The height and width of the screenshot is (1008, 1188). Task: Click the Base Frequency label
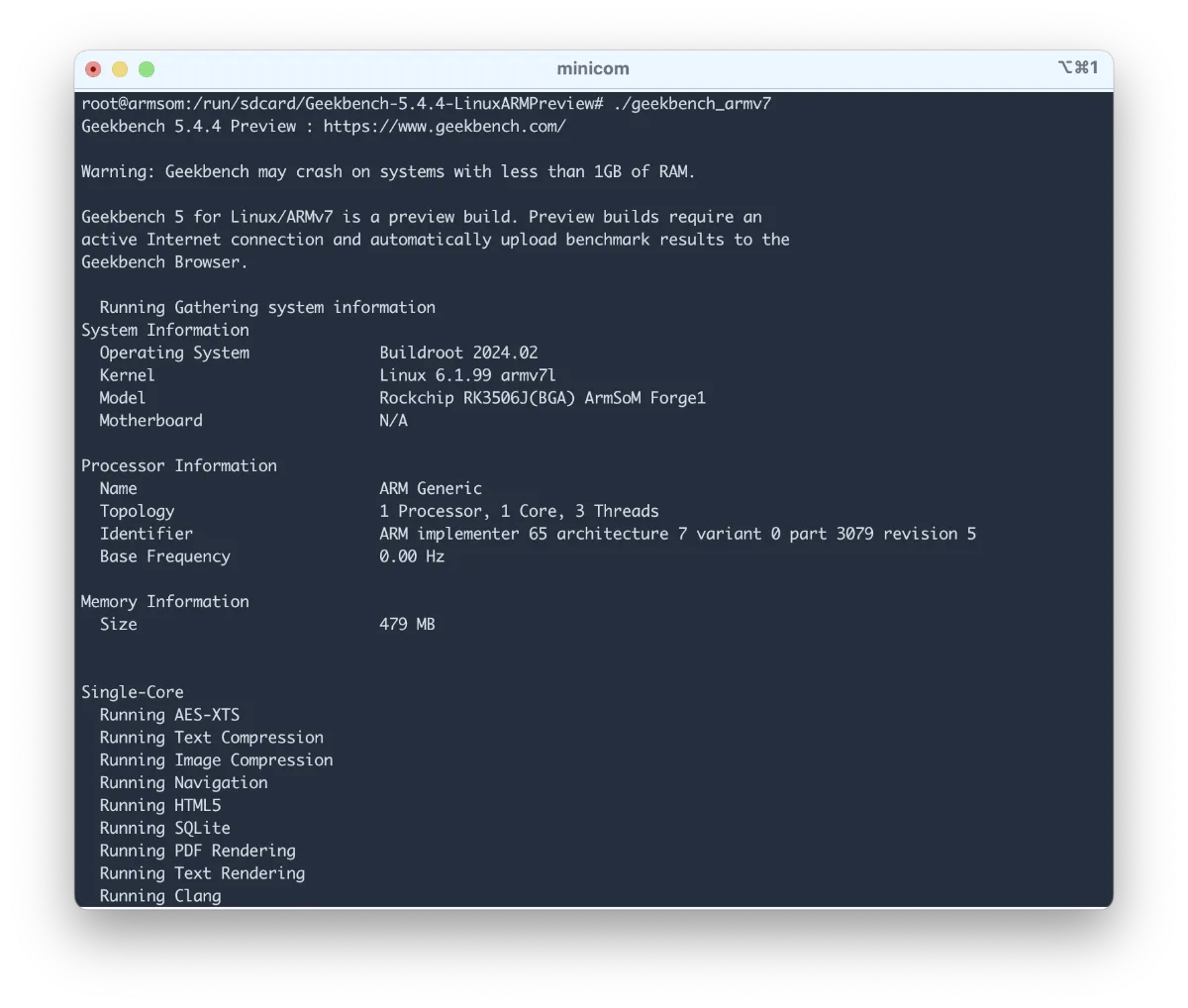pos(164,556)
